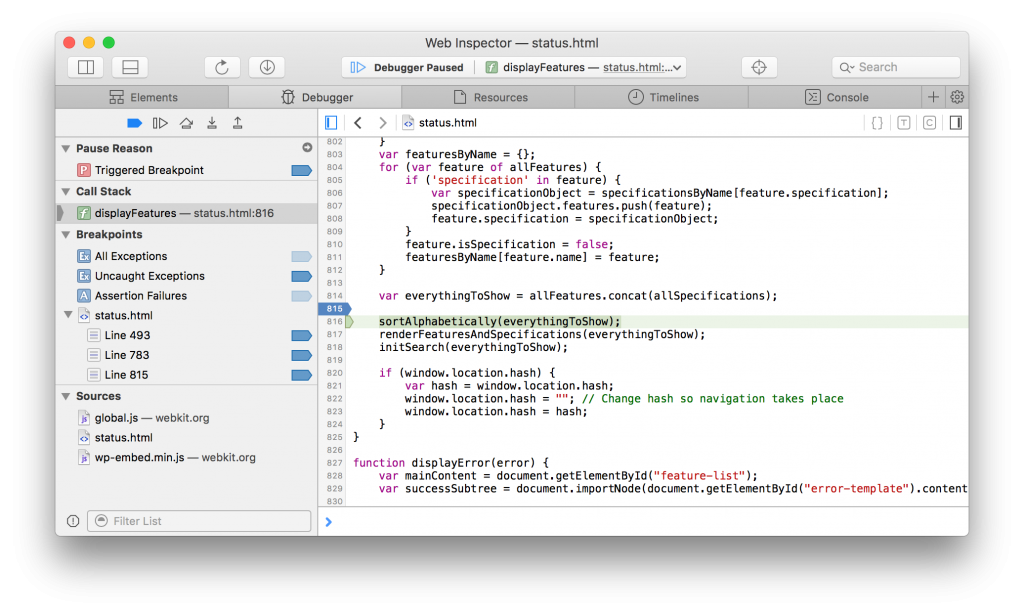This screenshot has width=1024, height=615.
Task: Click the step into debugger icon
Action: (x=212, y=123)
